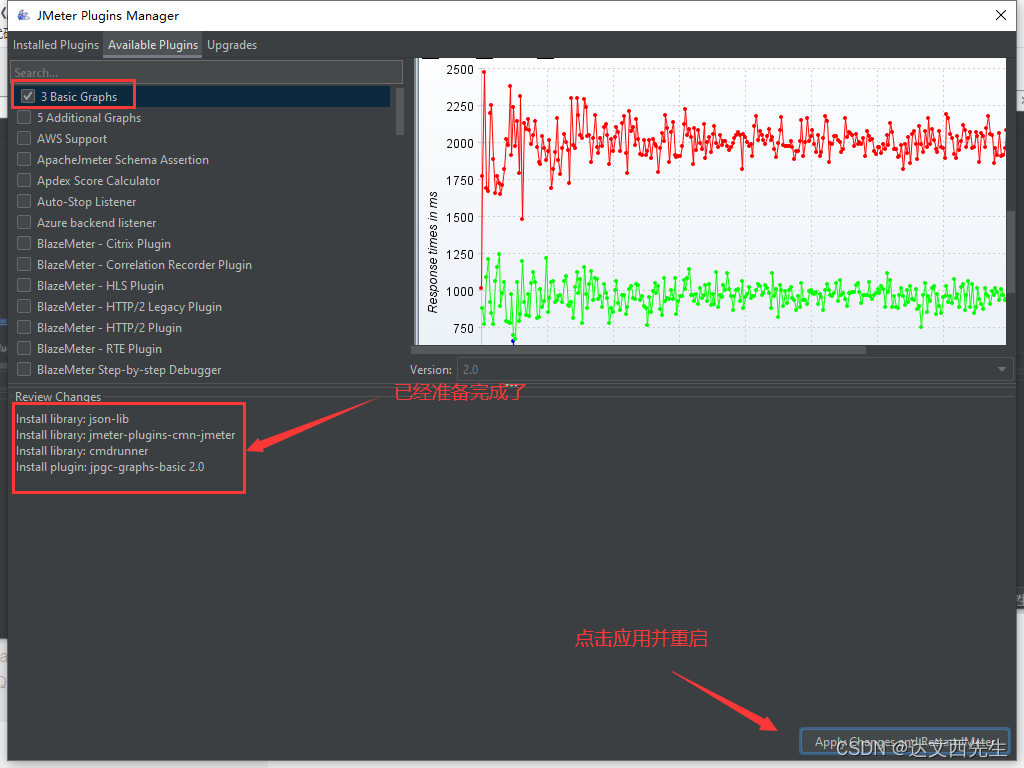The width and height of the screenshot is (1024, 768).
Task: Tick BlazeMeter Step-by-step Debugger checkbox
Action: coord(24,369)
